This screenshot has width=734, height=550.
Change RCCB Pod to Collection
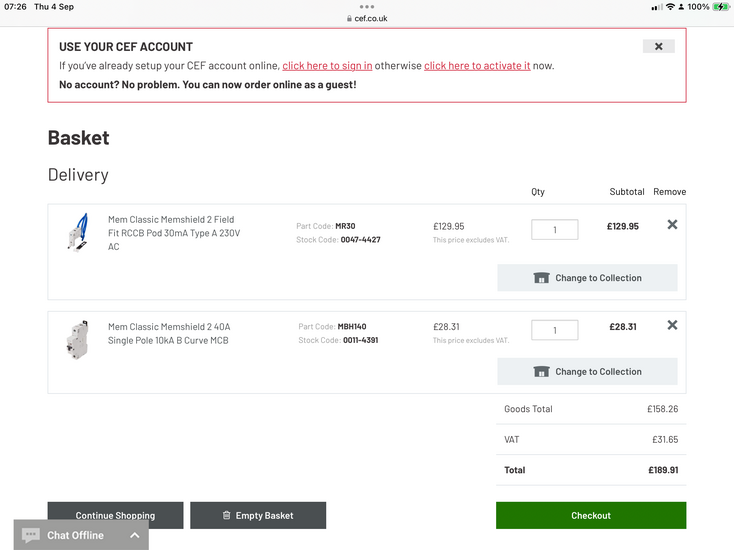(587, 278)
